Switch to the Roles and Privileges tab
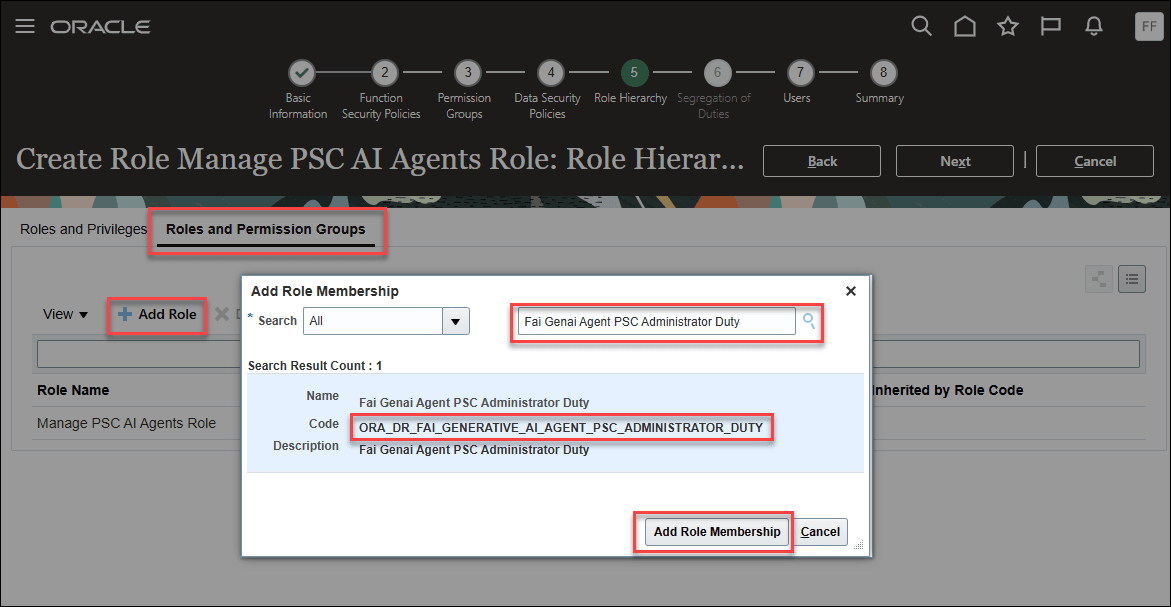The height and width of the screenshot is (607, 1171). click(x=82, y=229)
